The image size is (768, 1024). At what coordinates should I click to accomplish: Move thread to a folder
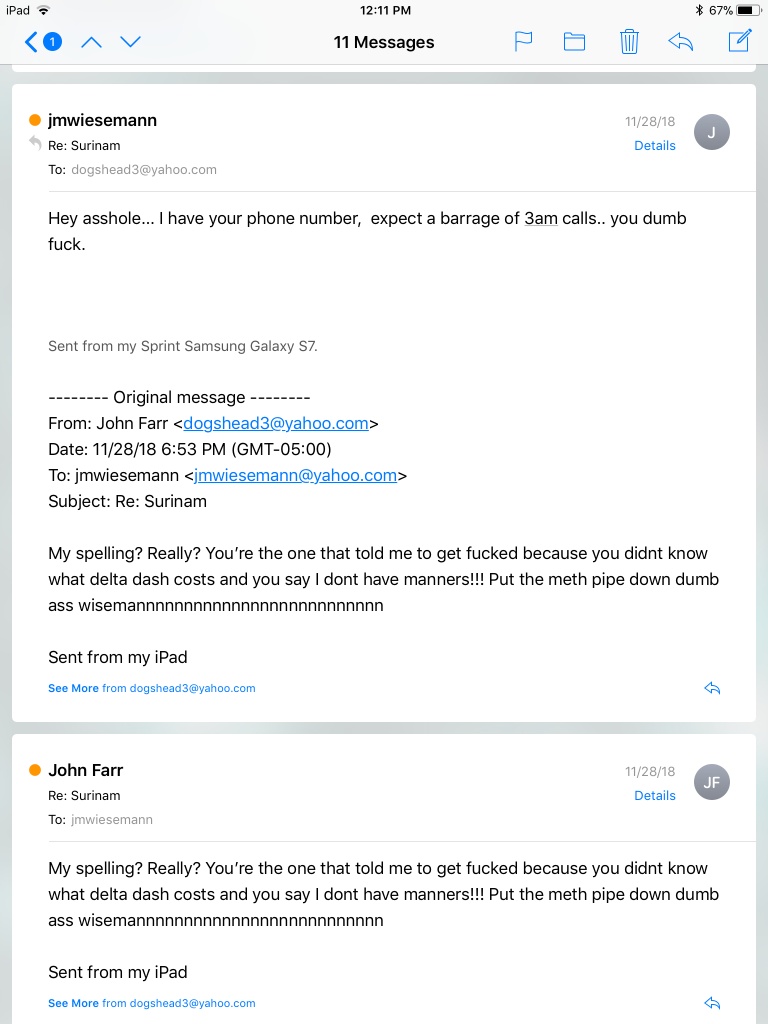(x=574, y=42)
